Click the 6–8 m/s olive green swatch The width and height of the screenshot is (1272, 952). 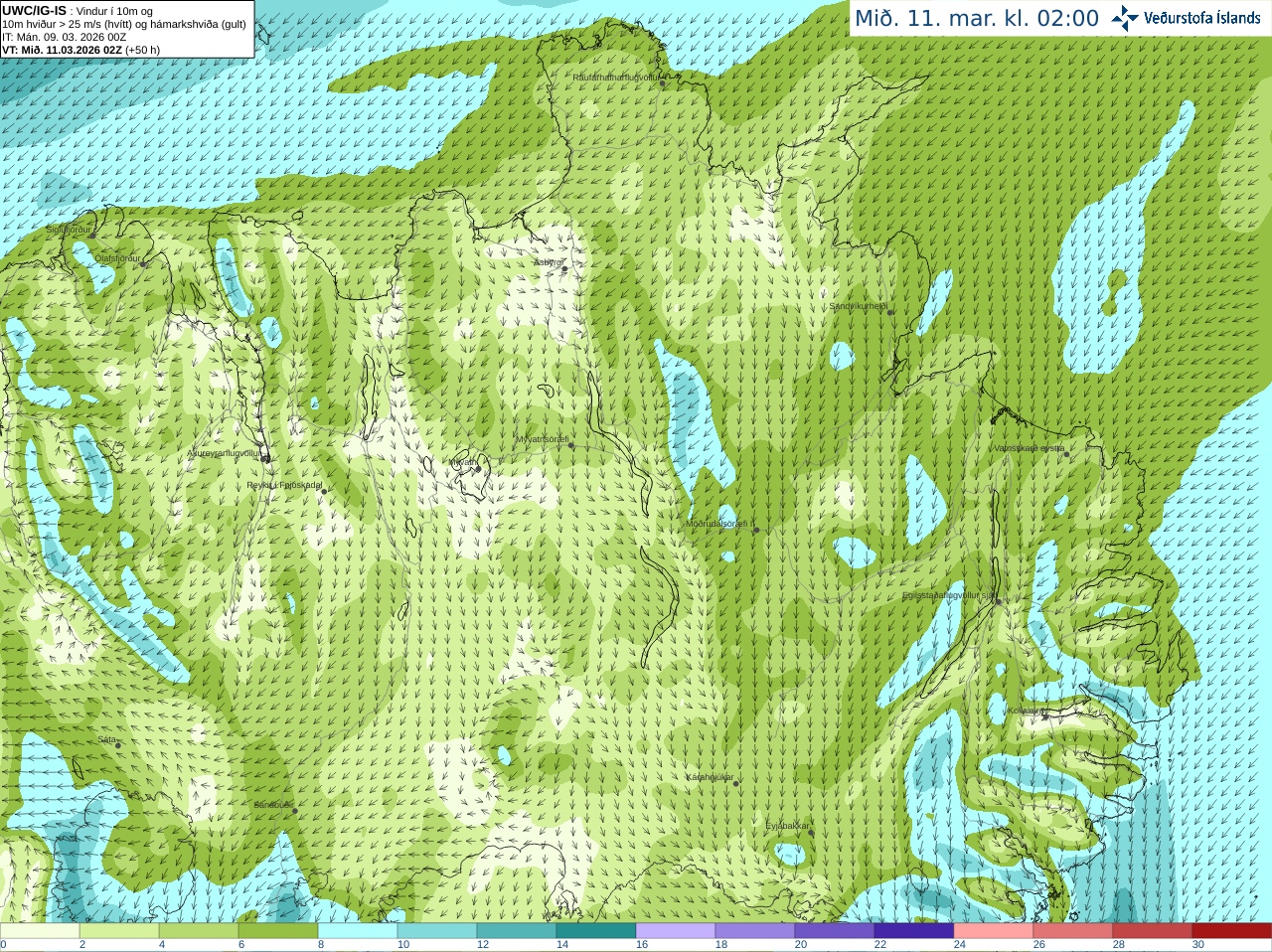278,931
